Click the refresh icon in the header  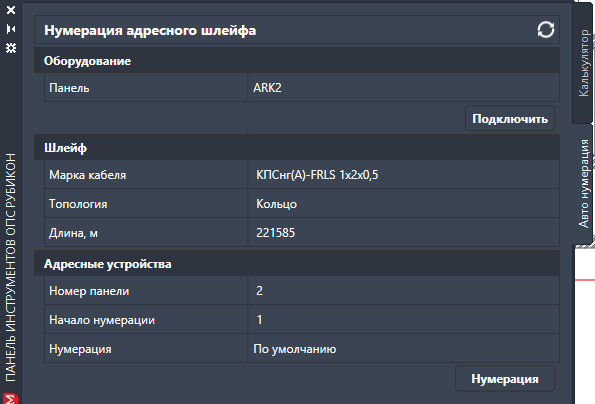546,30
